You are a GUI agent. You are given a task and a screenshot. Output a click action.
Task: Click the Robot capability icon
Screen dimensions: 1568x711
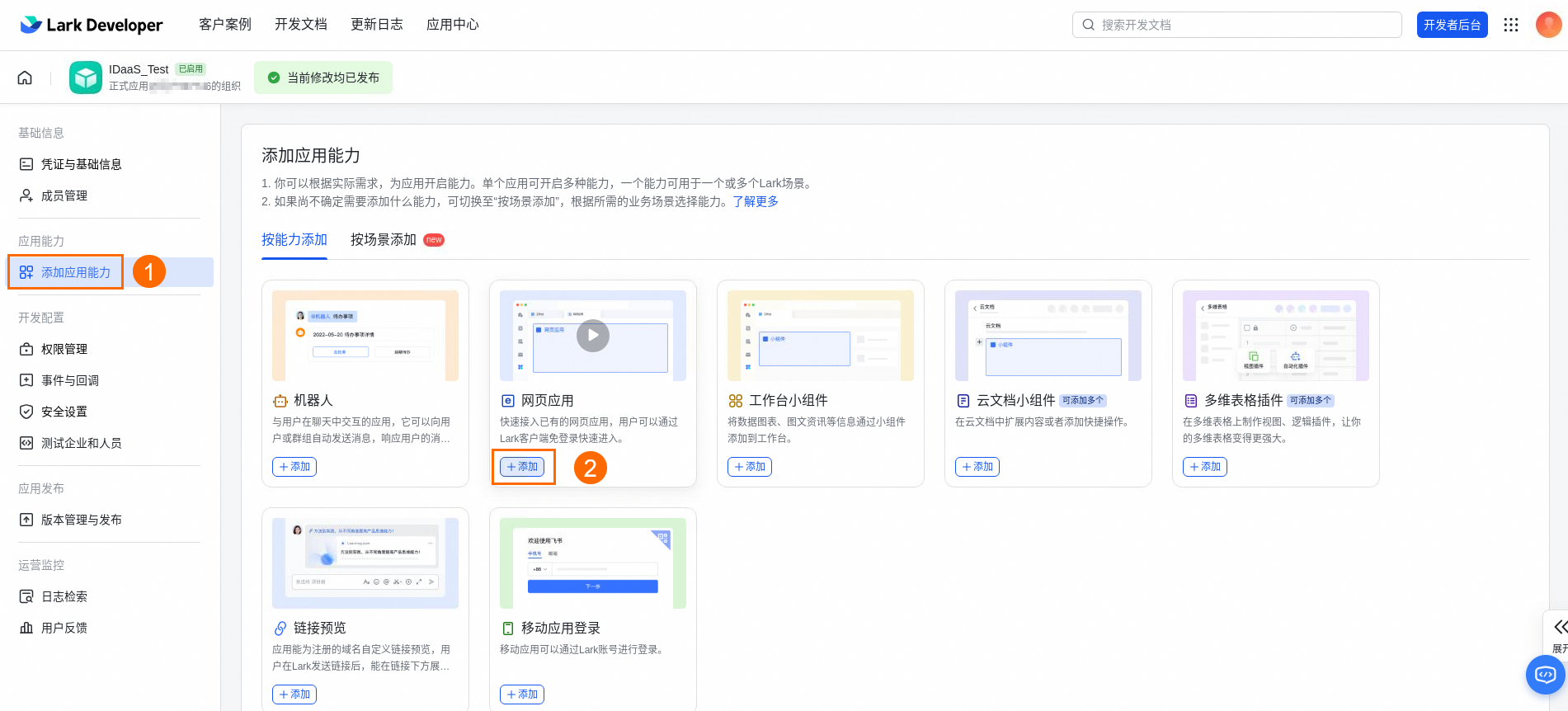coord(280,401)
